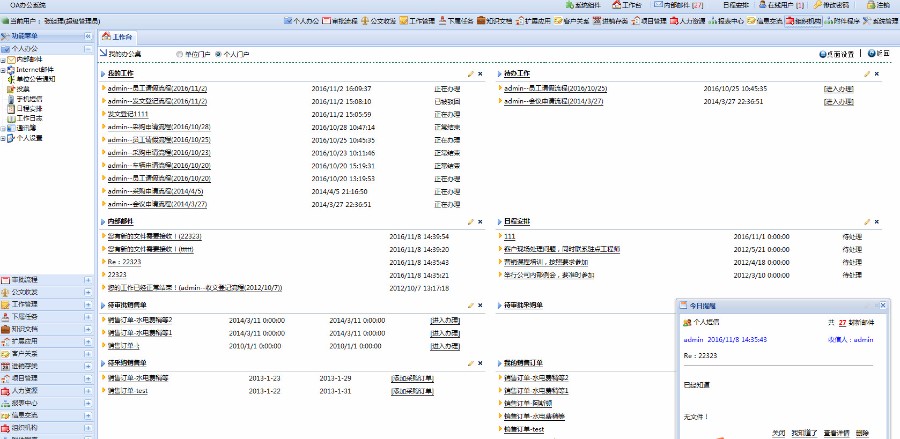Expand the 知识文档 sidebar section

pos(88,329)
